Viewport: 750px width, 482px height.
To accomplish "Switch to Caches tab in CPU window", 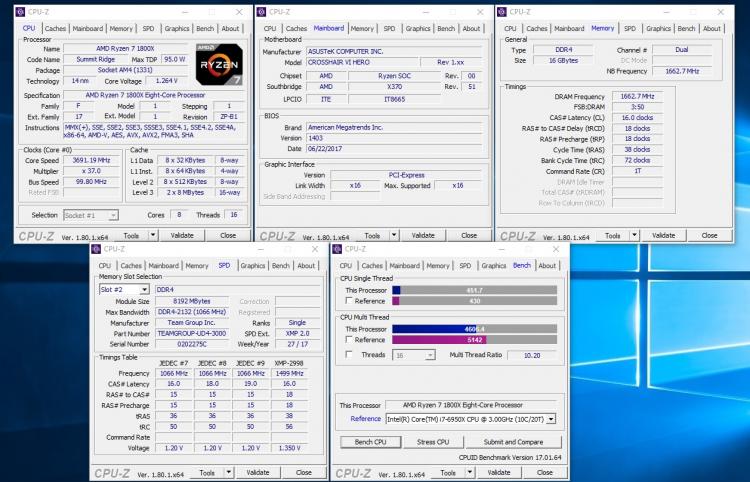I will tap(55, 28).
